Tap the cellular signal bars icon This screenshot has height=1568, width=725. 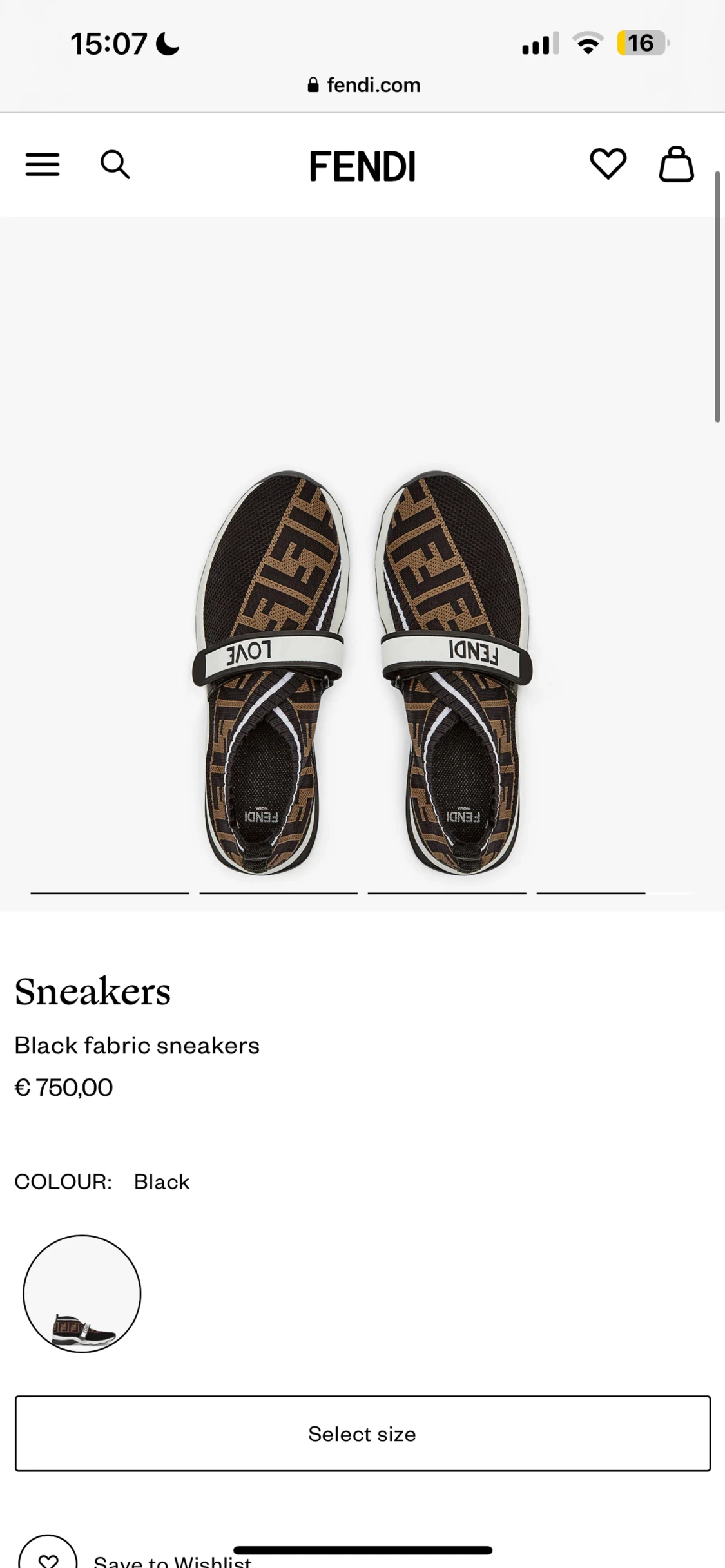[x=540, y=43]
